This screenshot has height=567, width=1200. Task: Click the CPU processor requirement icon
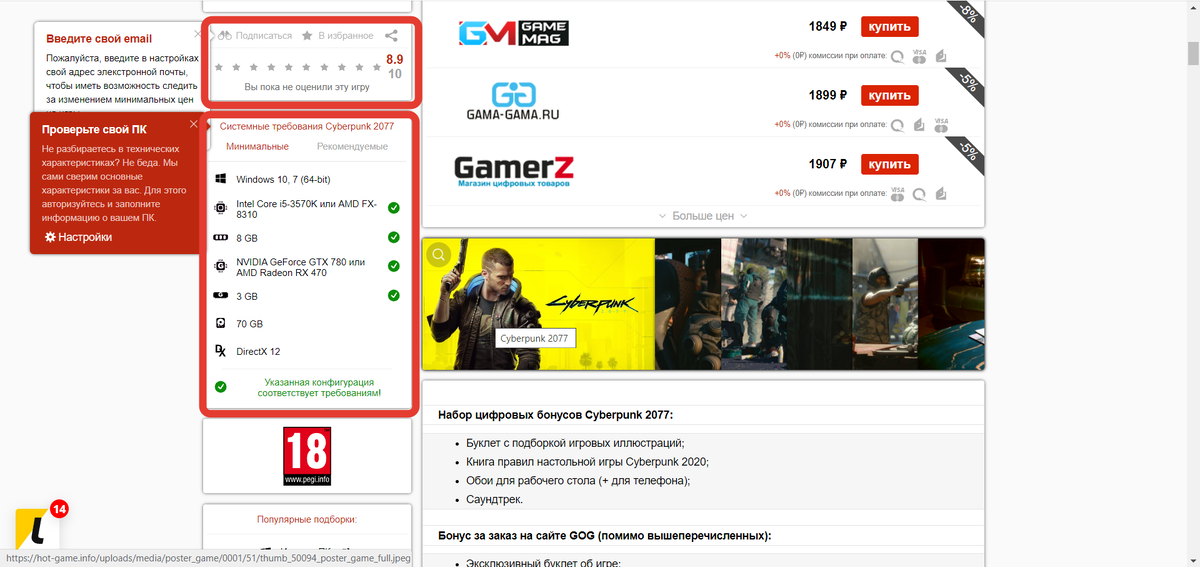tap(220, 208)
